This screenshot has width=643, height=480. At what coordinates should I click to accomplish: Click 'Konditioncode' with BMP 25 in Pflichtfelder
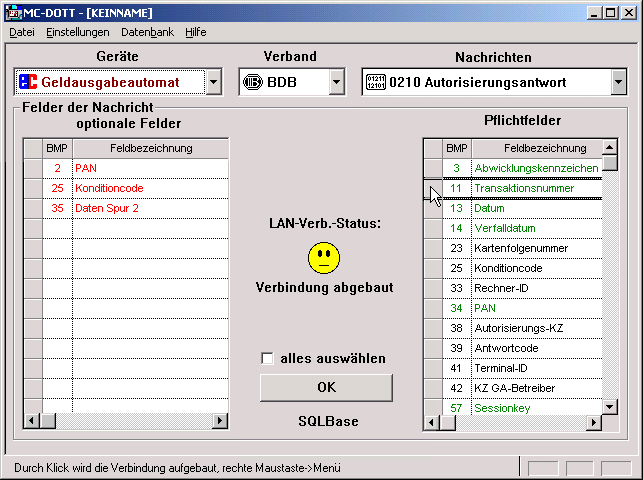[x=508, y=268]
